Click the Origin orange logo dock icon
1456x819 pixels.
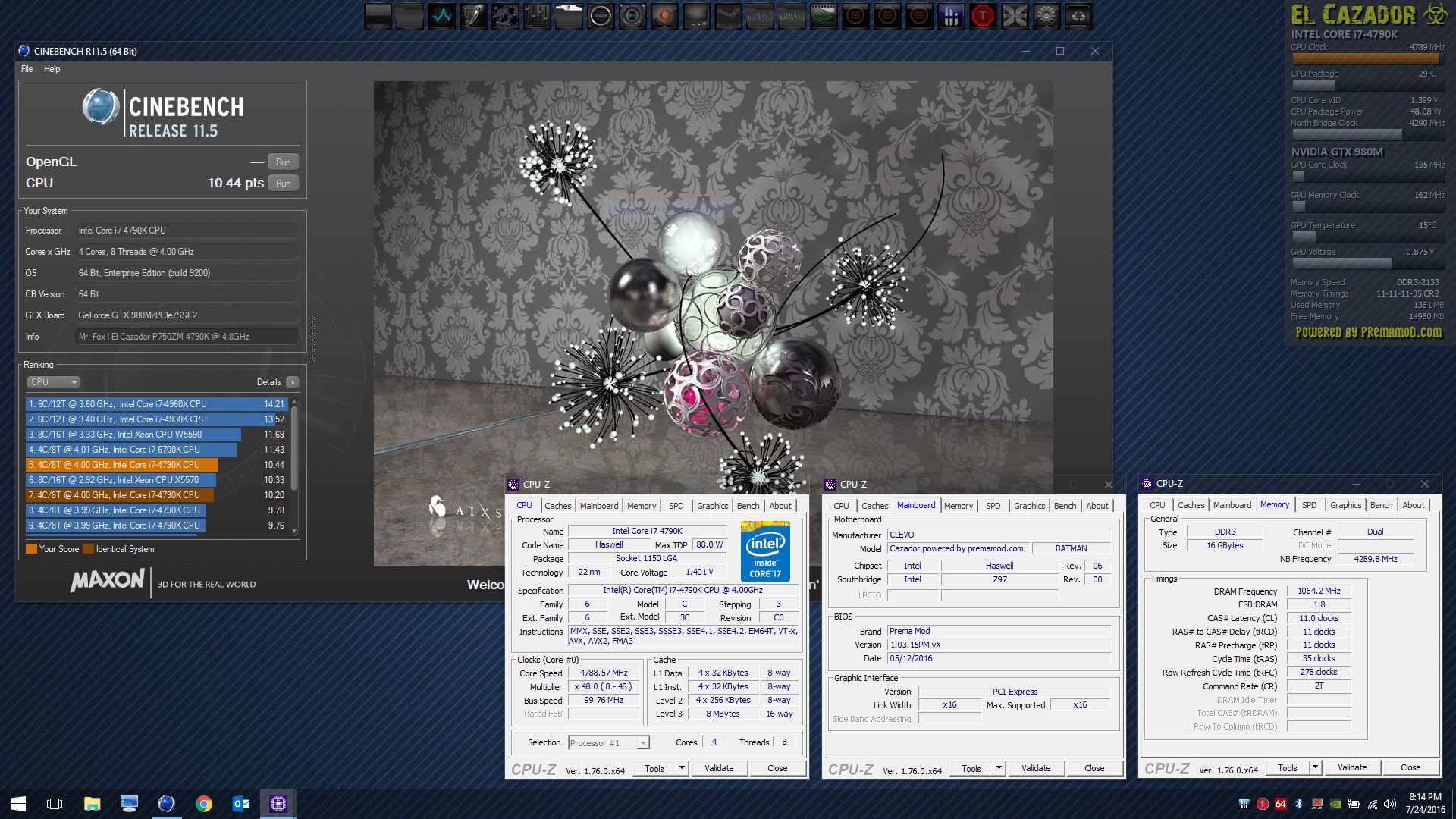664,16
